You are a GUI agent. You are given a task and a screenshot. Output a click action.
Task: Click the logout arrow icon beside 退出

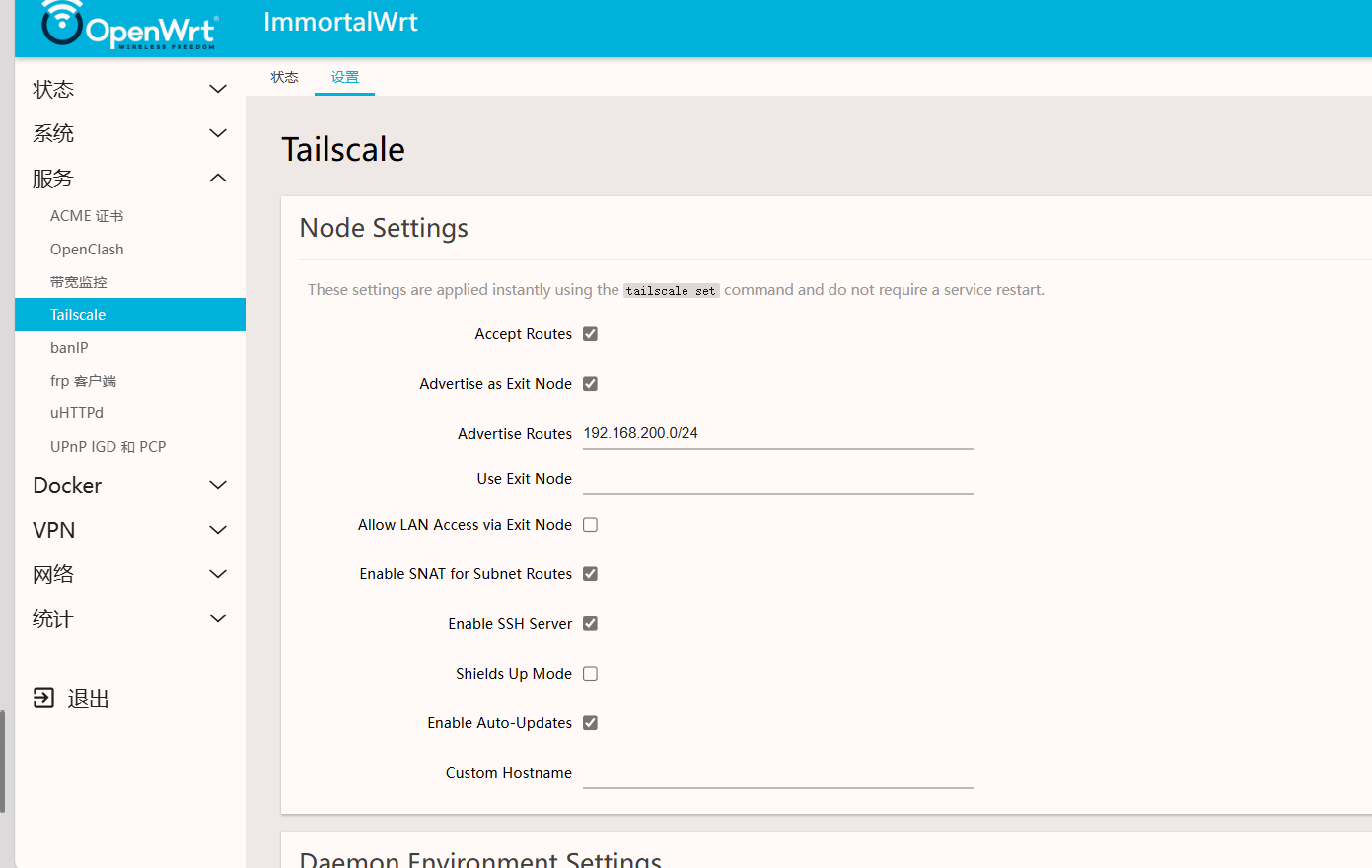click(x=43, y=698)
